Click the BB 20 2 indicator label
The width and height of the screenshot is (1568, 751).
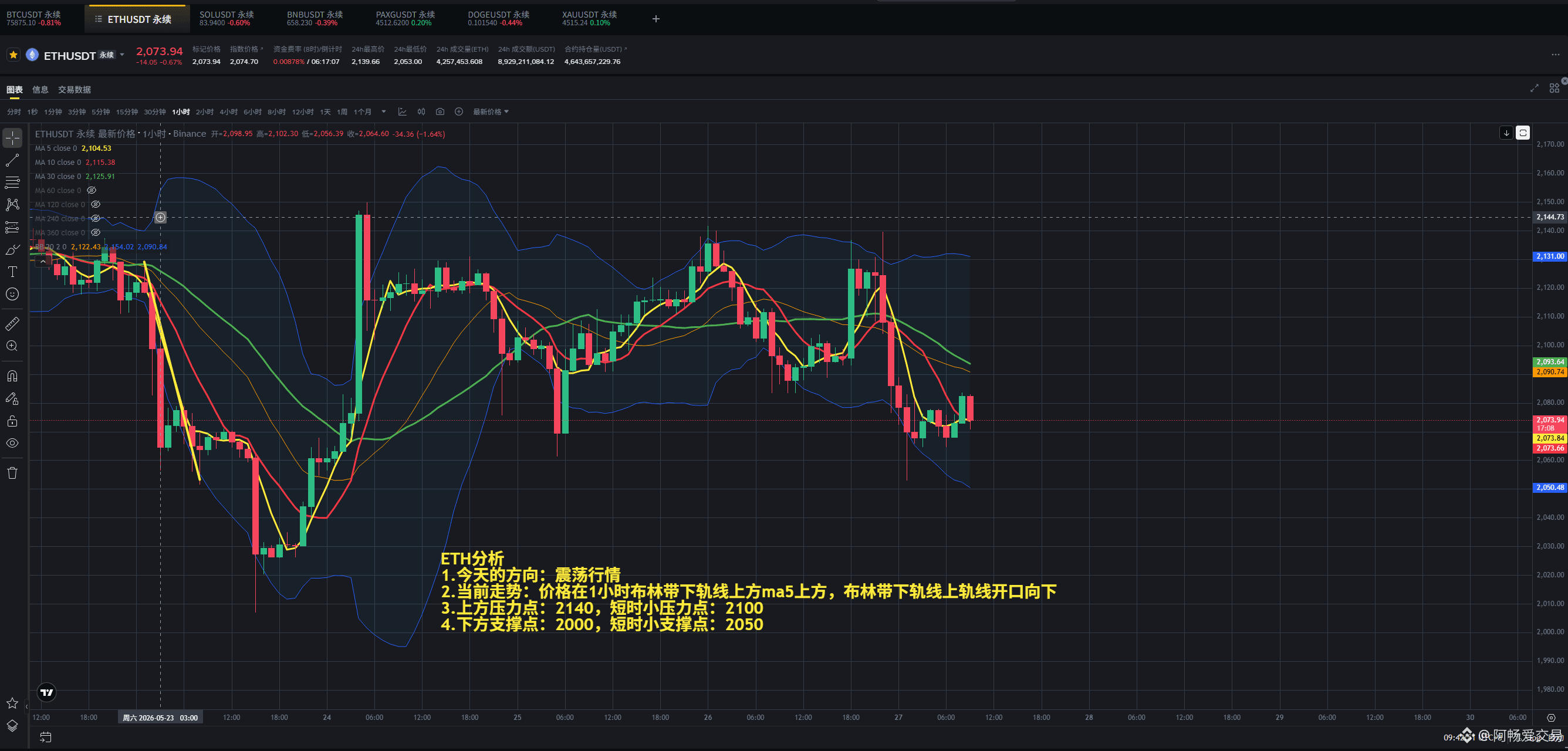[x=50, y=246]
